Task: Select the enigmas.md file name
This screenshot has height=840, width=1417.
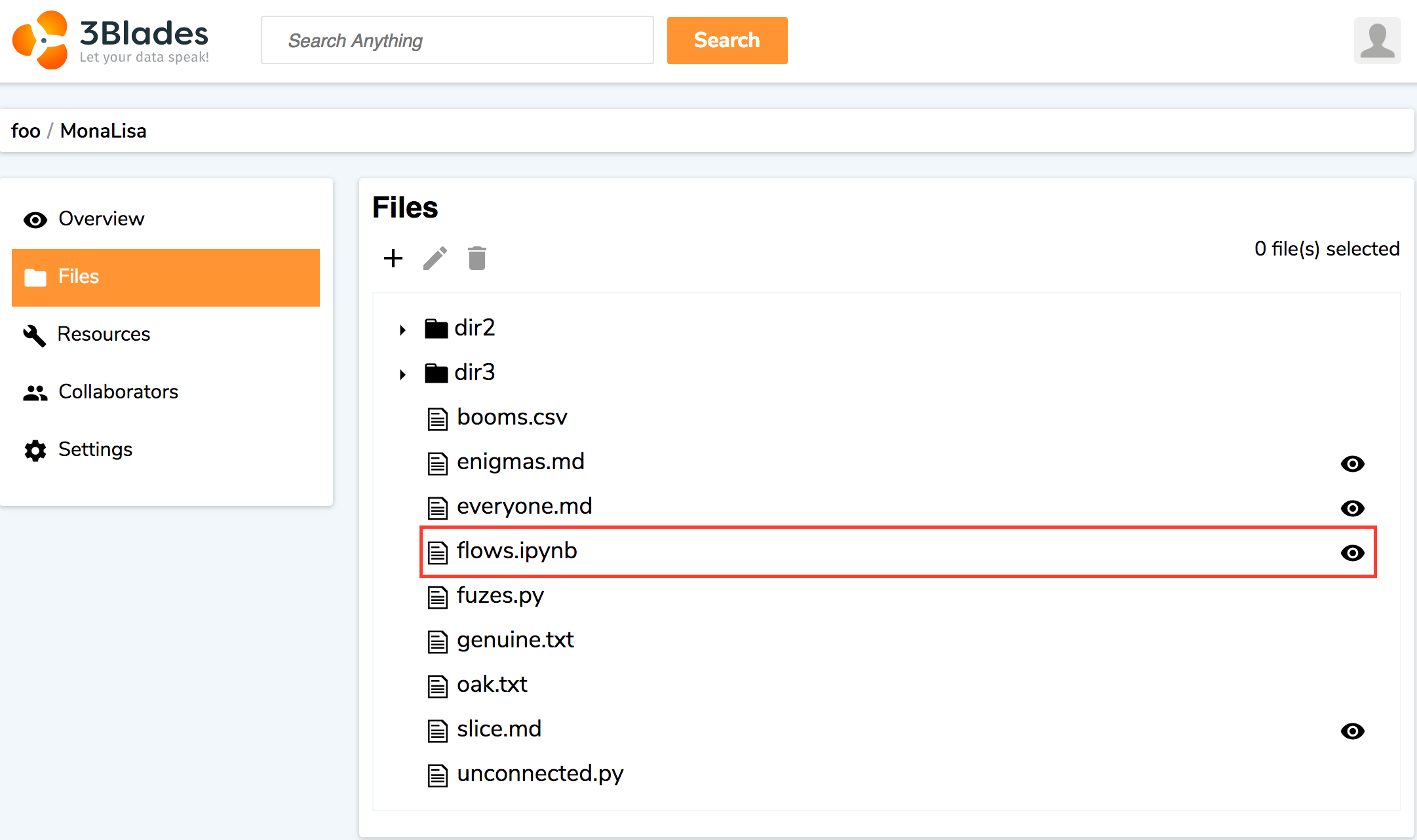Action: [x=520, y=462]
